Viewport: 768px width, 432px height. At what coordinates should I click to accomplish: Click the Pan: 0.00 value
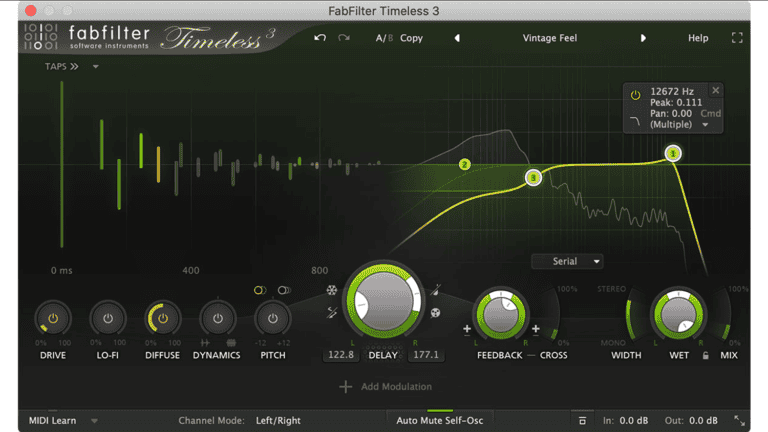coord(671,113)
